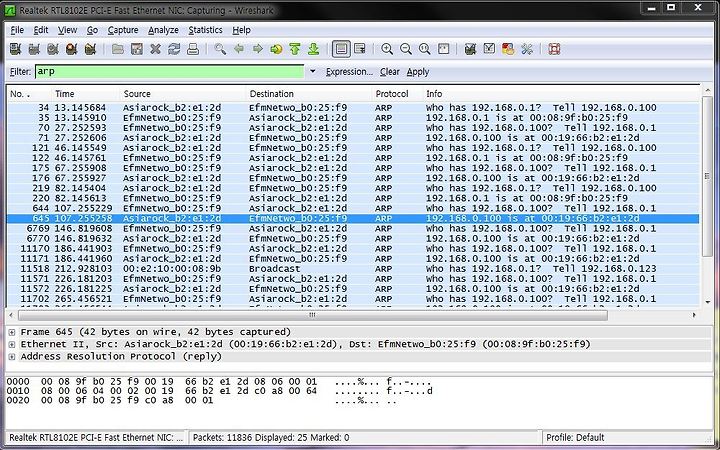Select packet 11518 from 00:e2:10:00:08:9b
Screen dimensions: 720x450
(353, 269)
